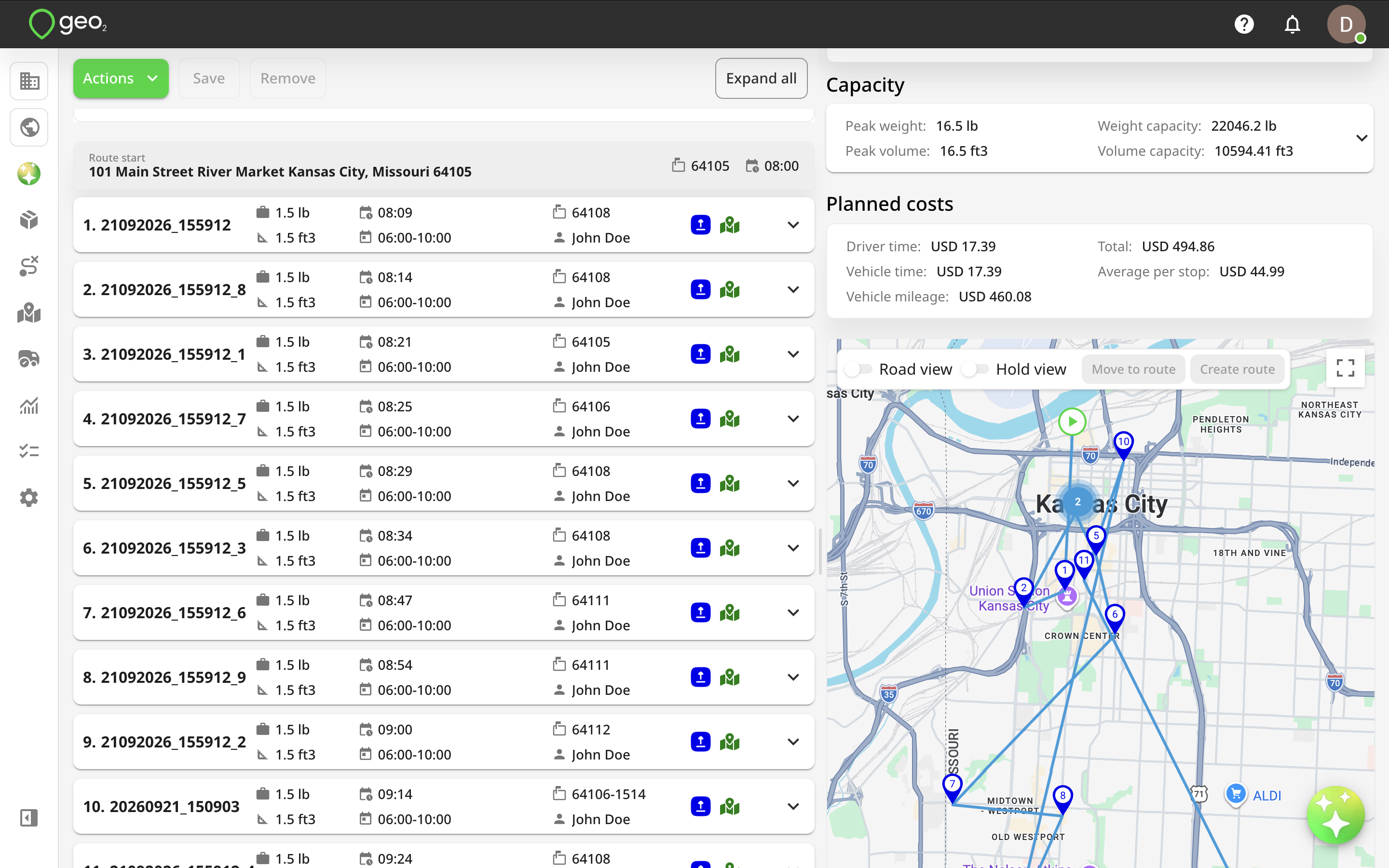Viewport: 1389px width, 868px height.
Task: Open notifications bell icon
Action: click(1292, 24)
